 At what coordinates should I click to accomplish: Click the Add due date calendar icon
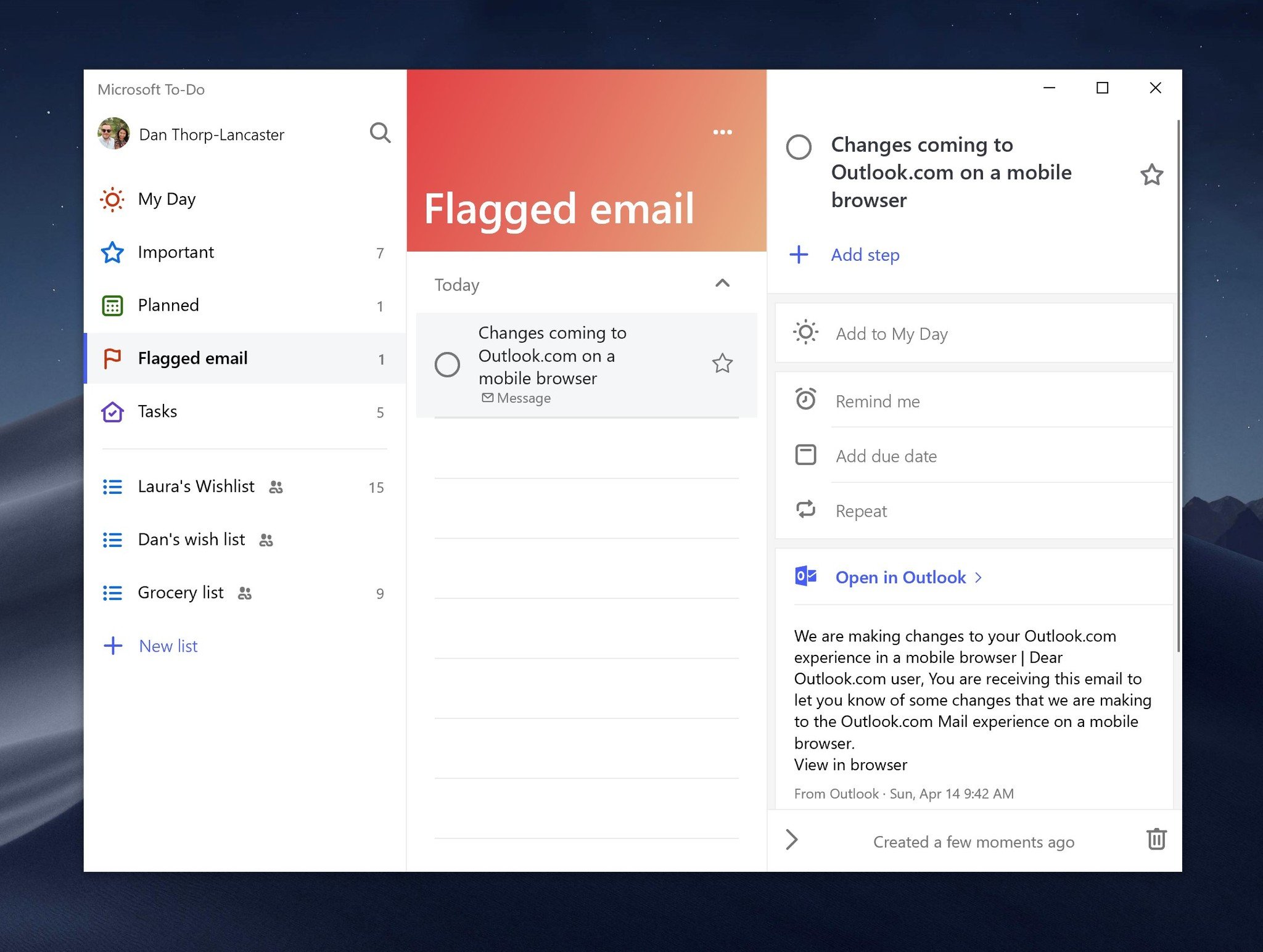[806, 455]
